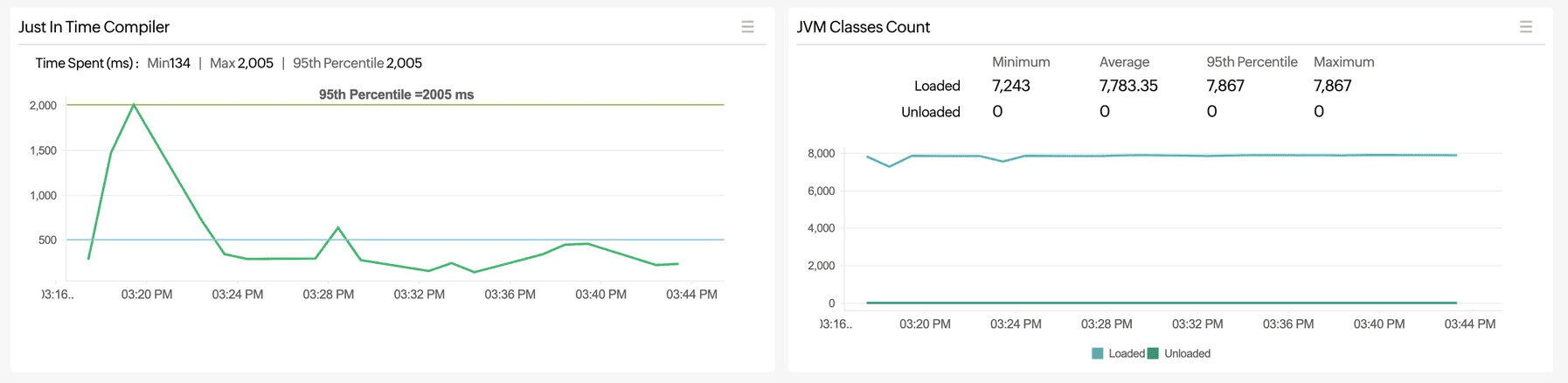Click the Maximum column header
1568x383 pixels.
tap(1343, 62)
